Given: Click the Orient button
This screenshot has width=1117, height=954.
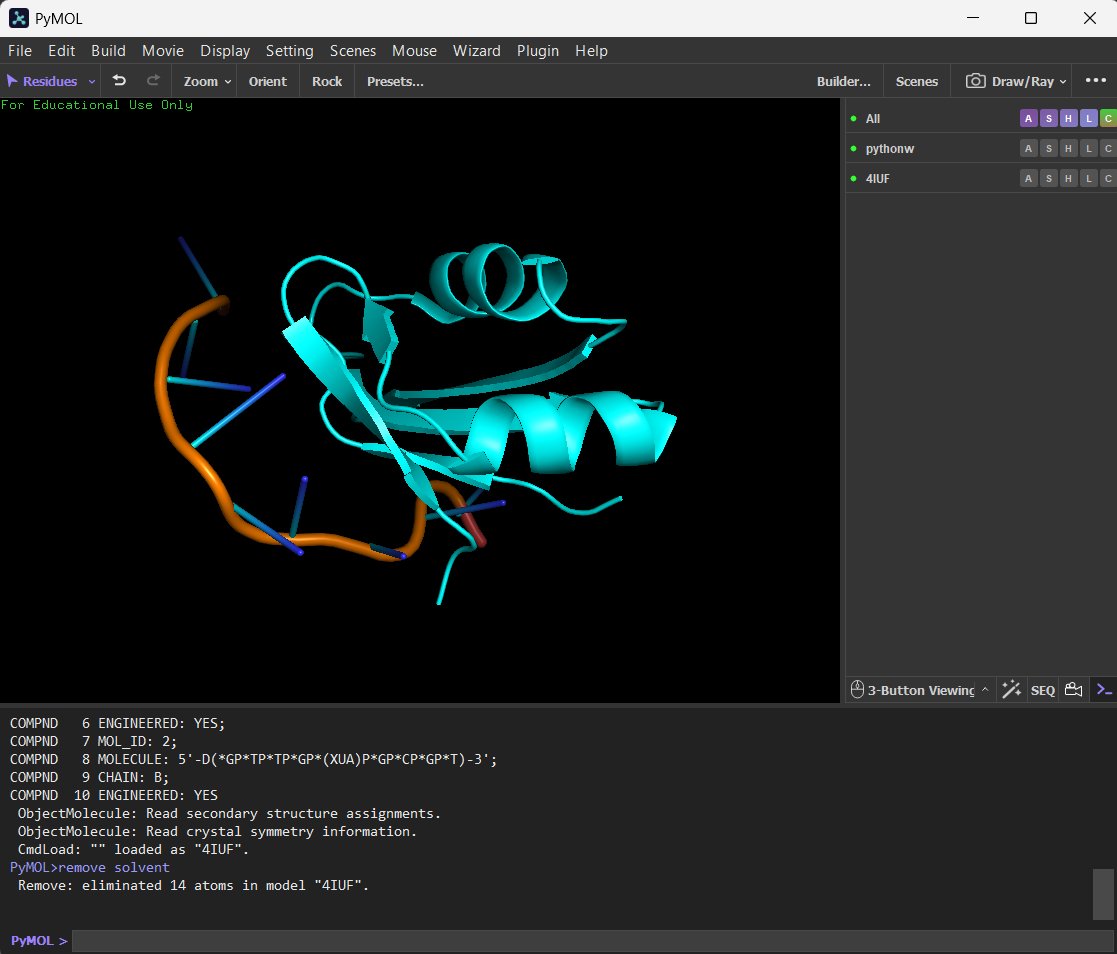Looking at the screenshot, I should [267, 81].
